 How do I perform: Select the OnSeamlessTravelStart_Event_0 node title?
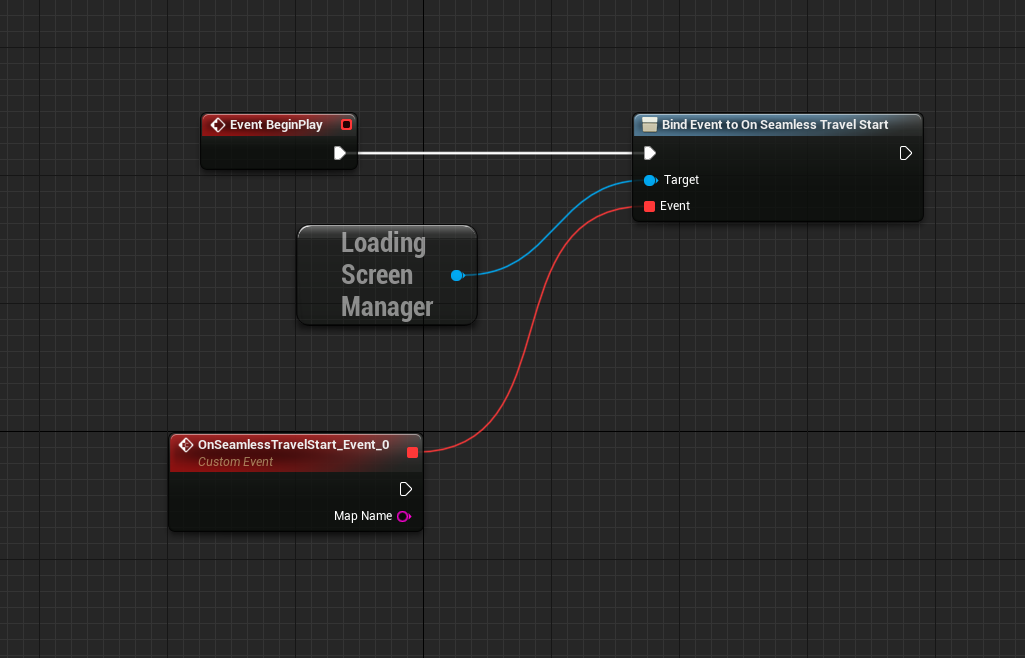(293, 445)
